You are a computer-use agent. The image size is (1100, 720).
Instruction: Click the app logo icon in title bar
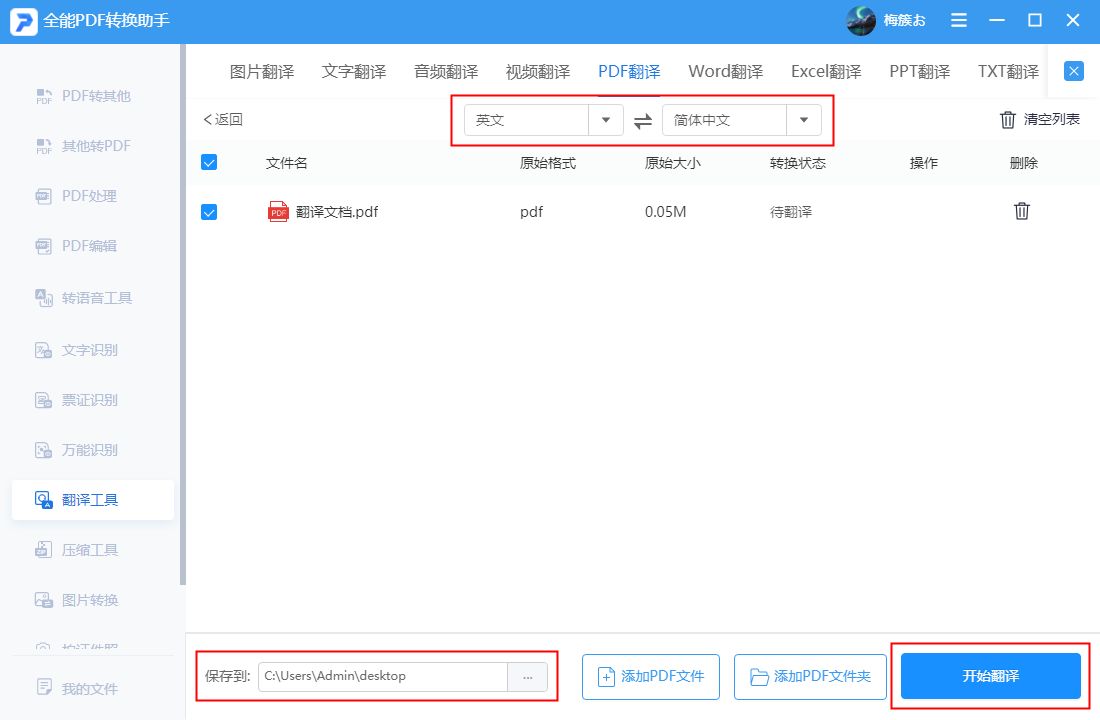pos(23,21)
